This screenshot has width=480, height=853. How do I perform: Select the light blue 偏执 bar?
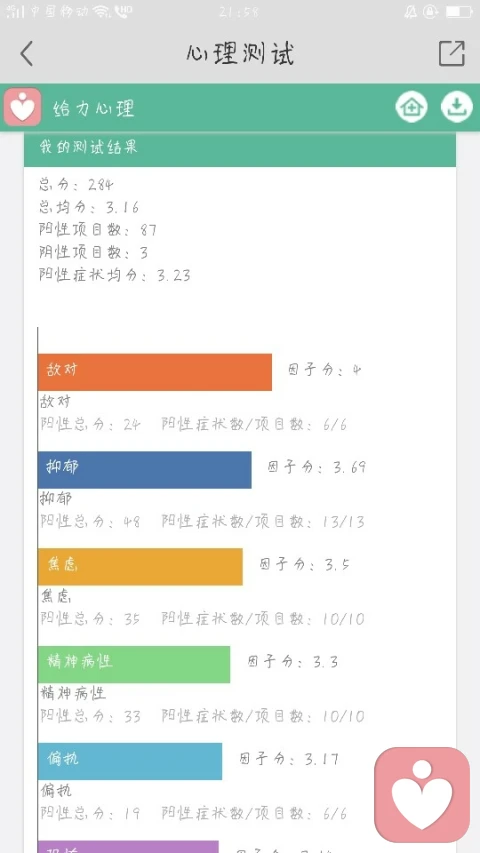130,762
